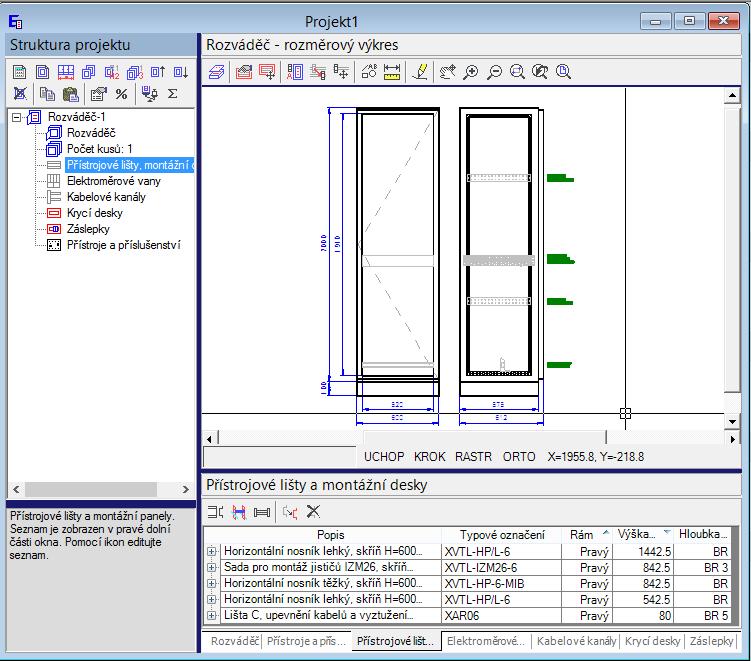
Task: Move item up with up-arrow icon
Action: coord(158,72)
